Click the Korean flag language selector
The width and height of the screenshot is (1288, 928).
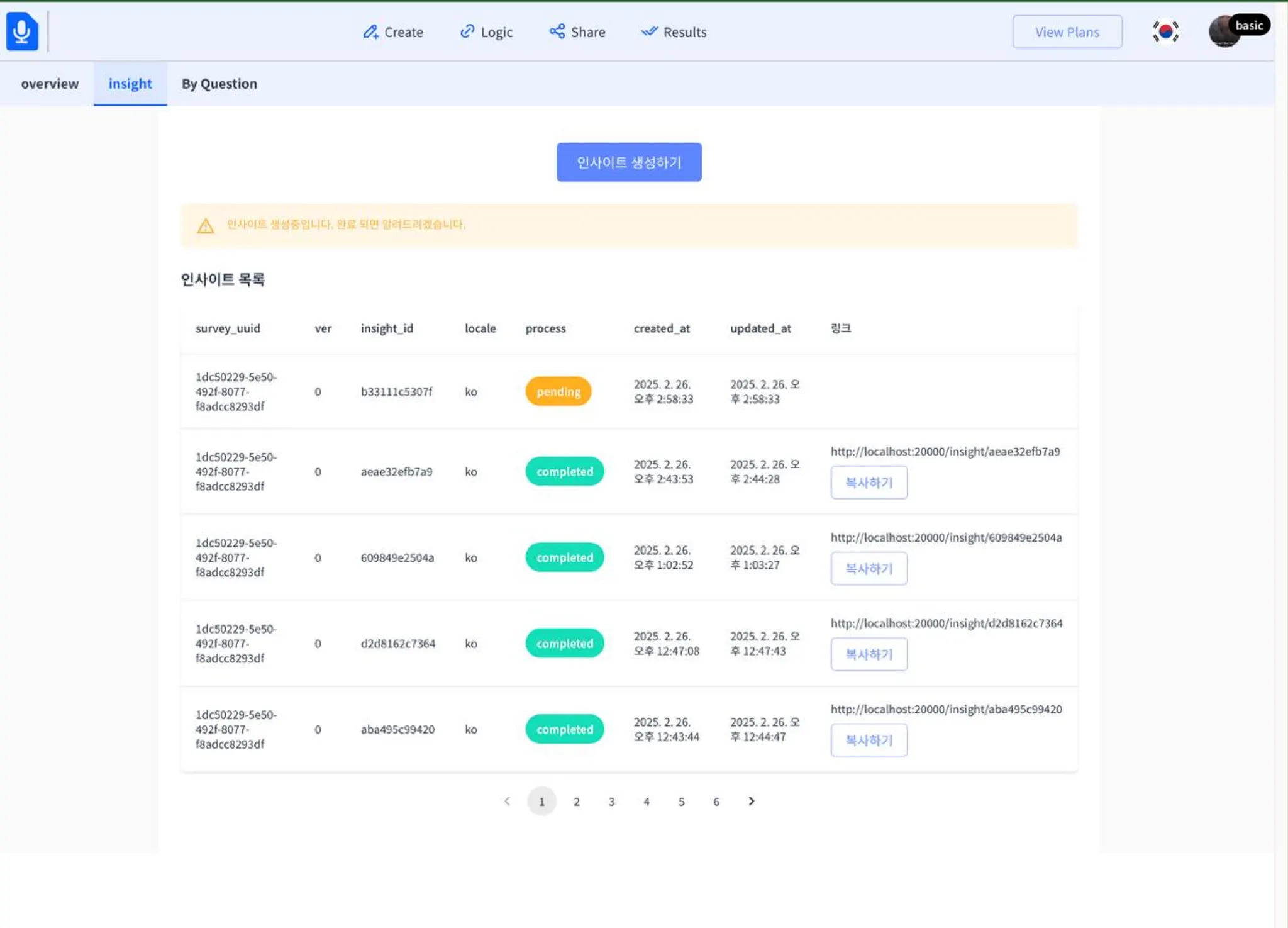(x=1165, y=31)
